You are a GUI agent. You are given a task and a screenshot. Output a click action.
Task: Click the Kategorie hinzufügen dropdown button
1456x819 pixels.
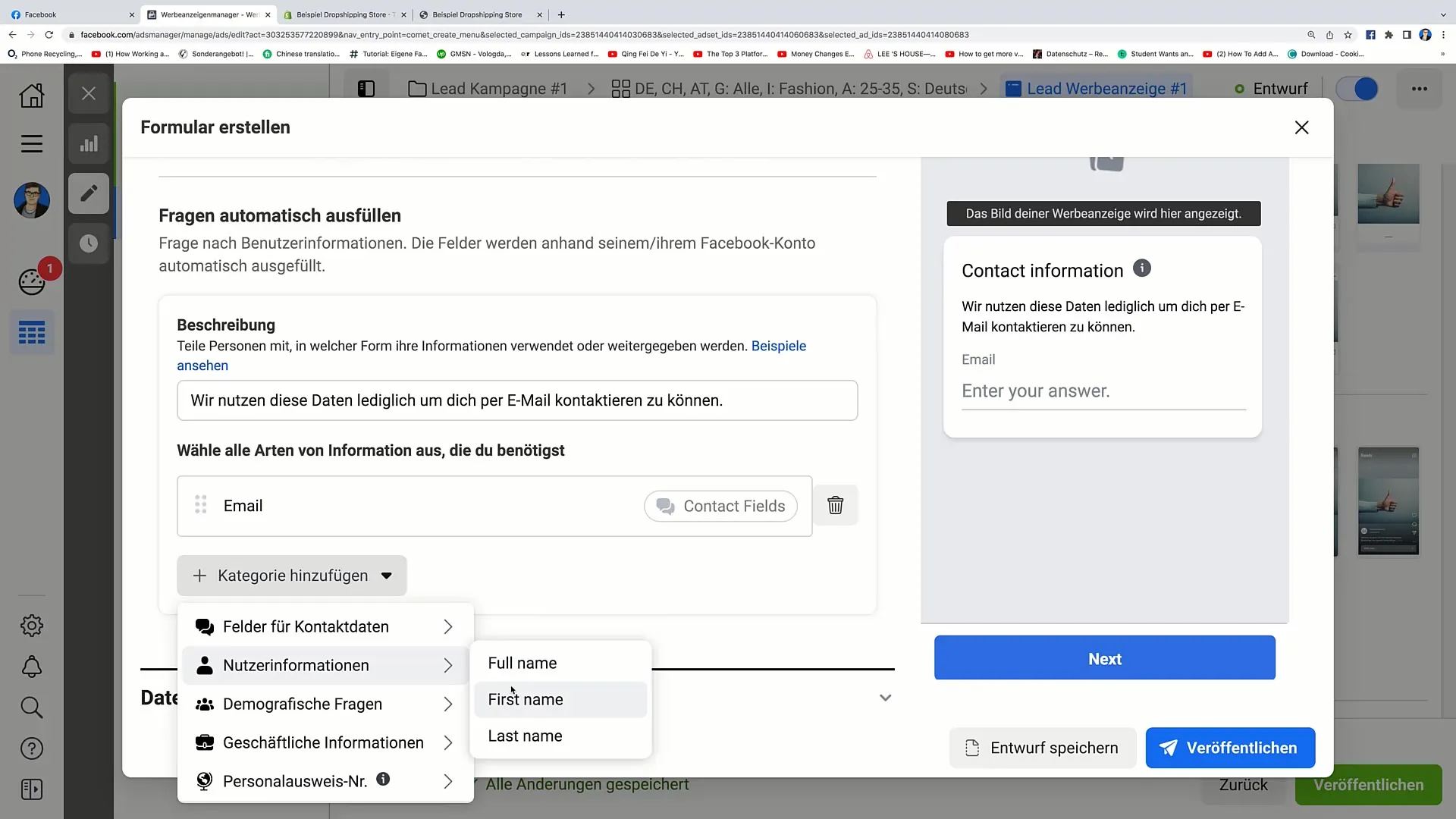tap(292, 576)
